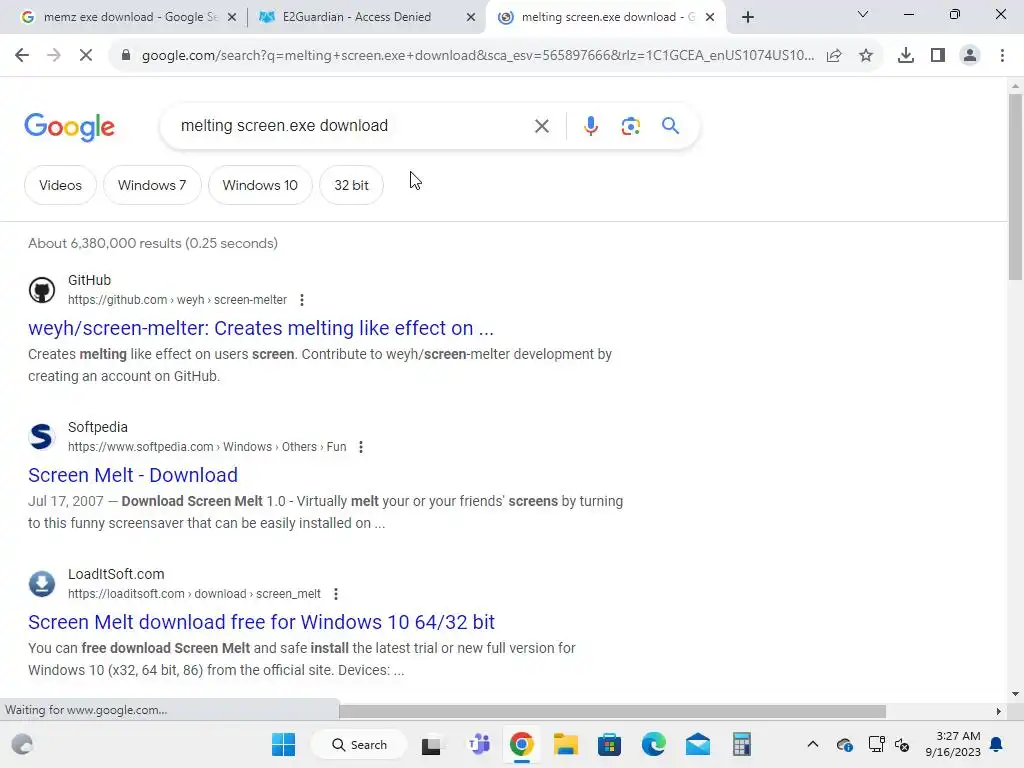Open Microsoft Teams chat on taskbar
Image resolution: width=1024 pixels, height=768 pixels.
point(479,744)
